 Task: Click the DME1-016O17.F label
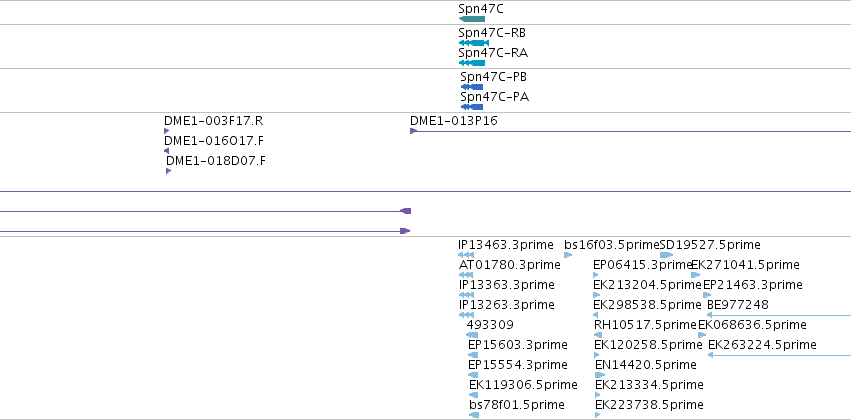click(x=214, y=141)
